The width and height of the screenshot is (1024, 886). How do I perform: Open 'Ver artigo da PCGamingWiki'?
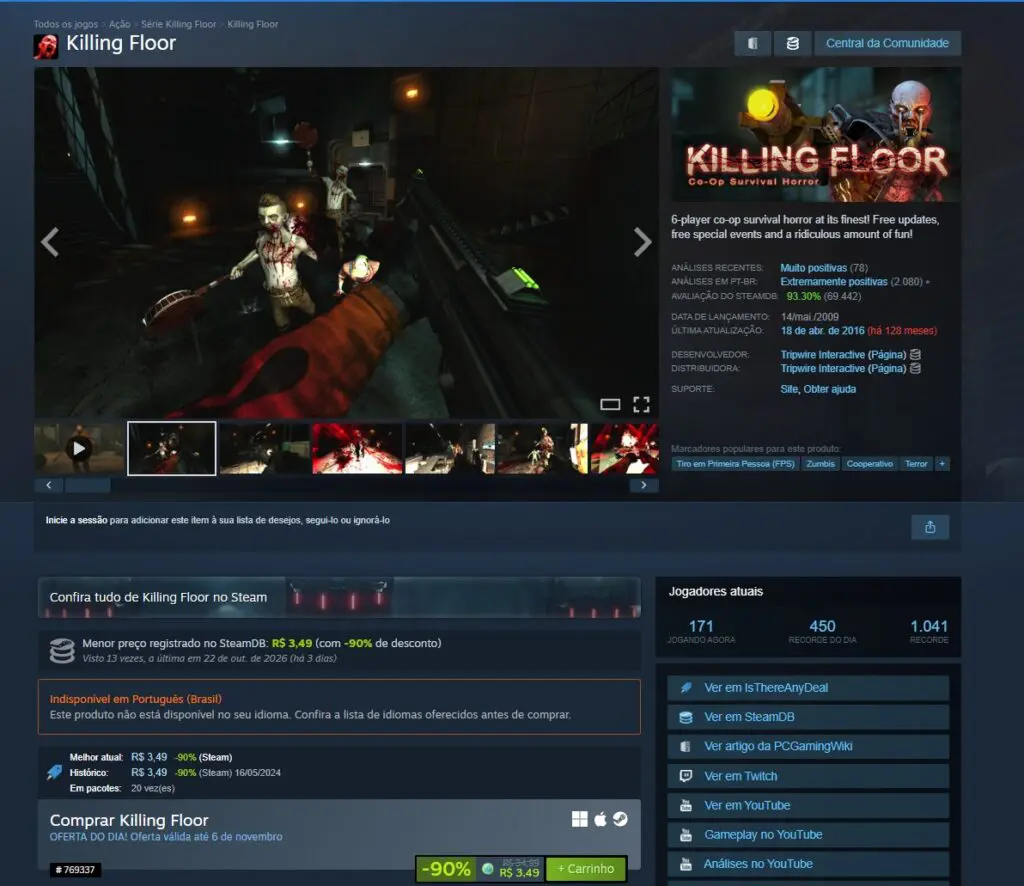coord(808,746)
